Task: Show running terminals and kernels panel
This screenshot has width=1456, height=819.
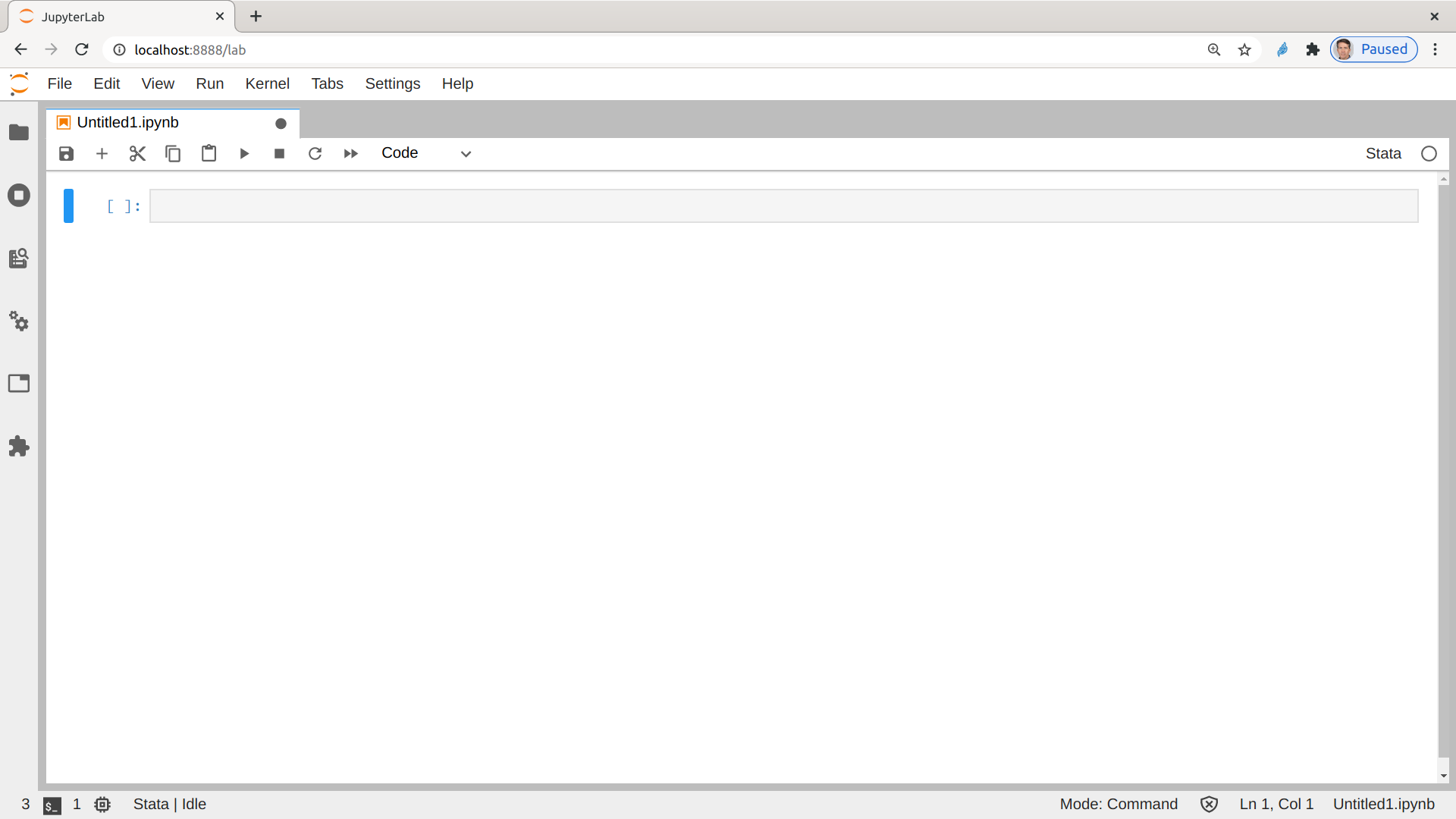Action: point(19,196)
